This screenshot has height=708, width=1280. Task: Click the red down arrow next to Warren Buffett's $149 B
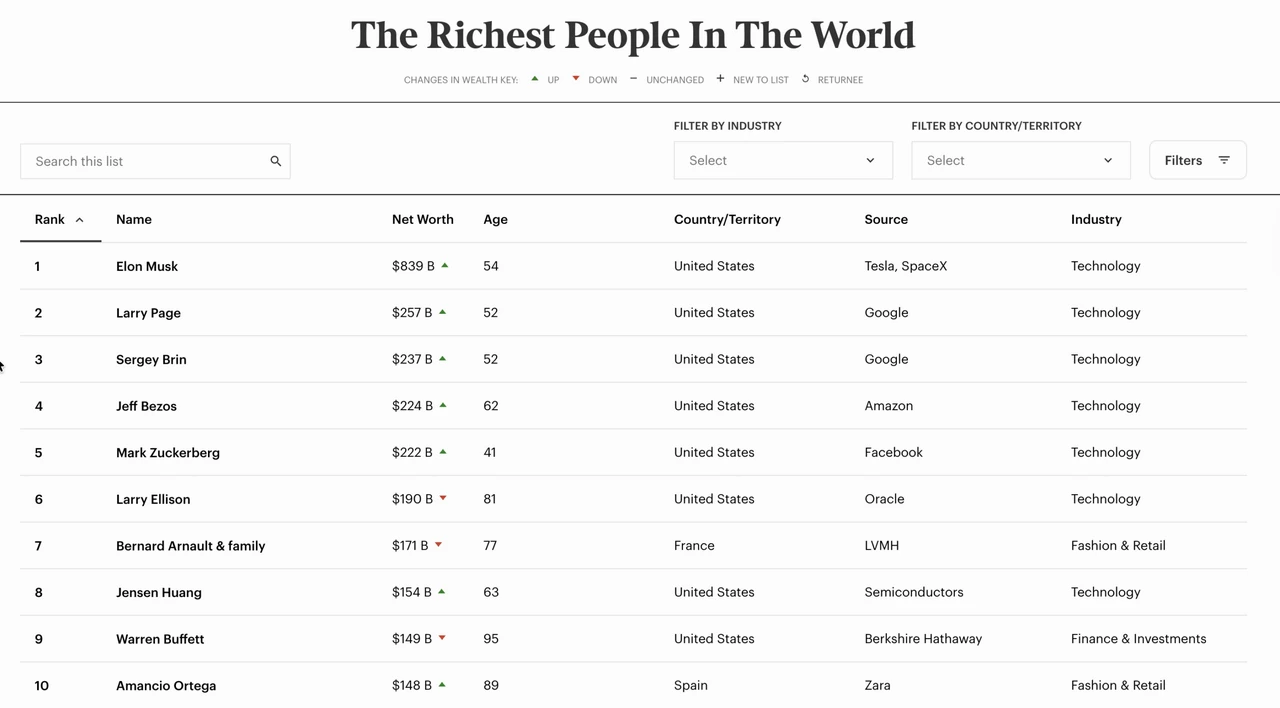[x=442, y=638]
